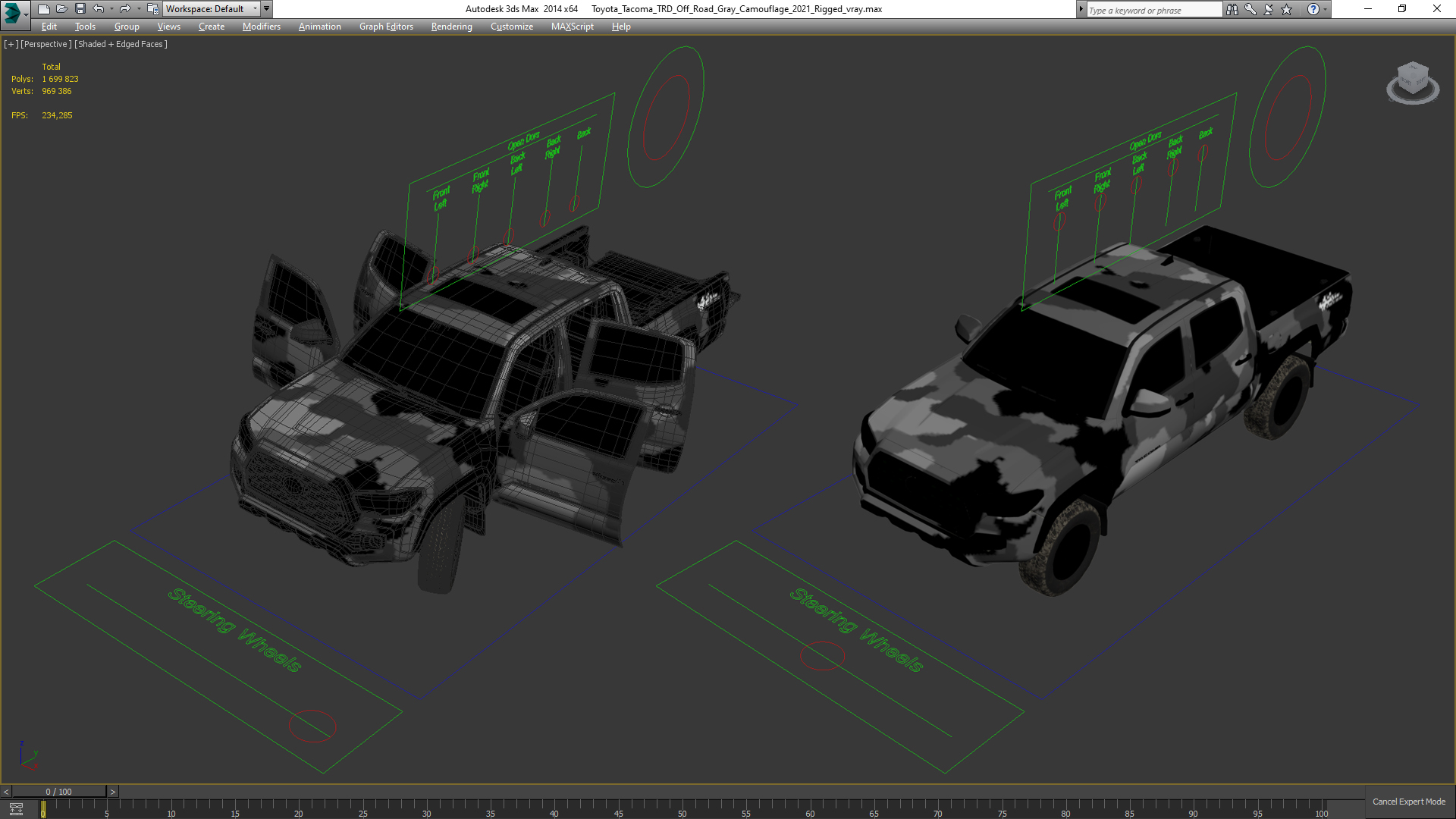
Task: Click the [+] viewport general label
Action: [x=11, y=44]
